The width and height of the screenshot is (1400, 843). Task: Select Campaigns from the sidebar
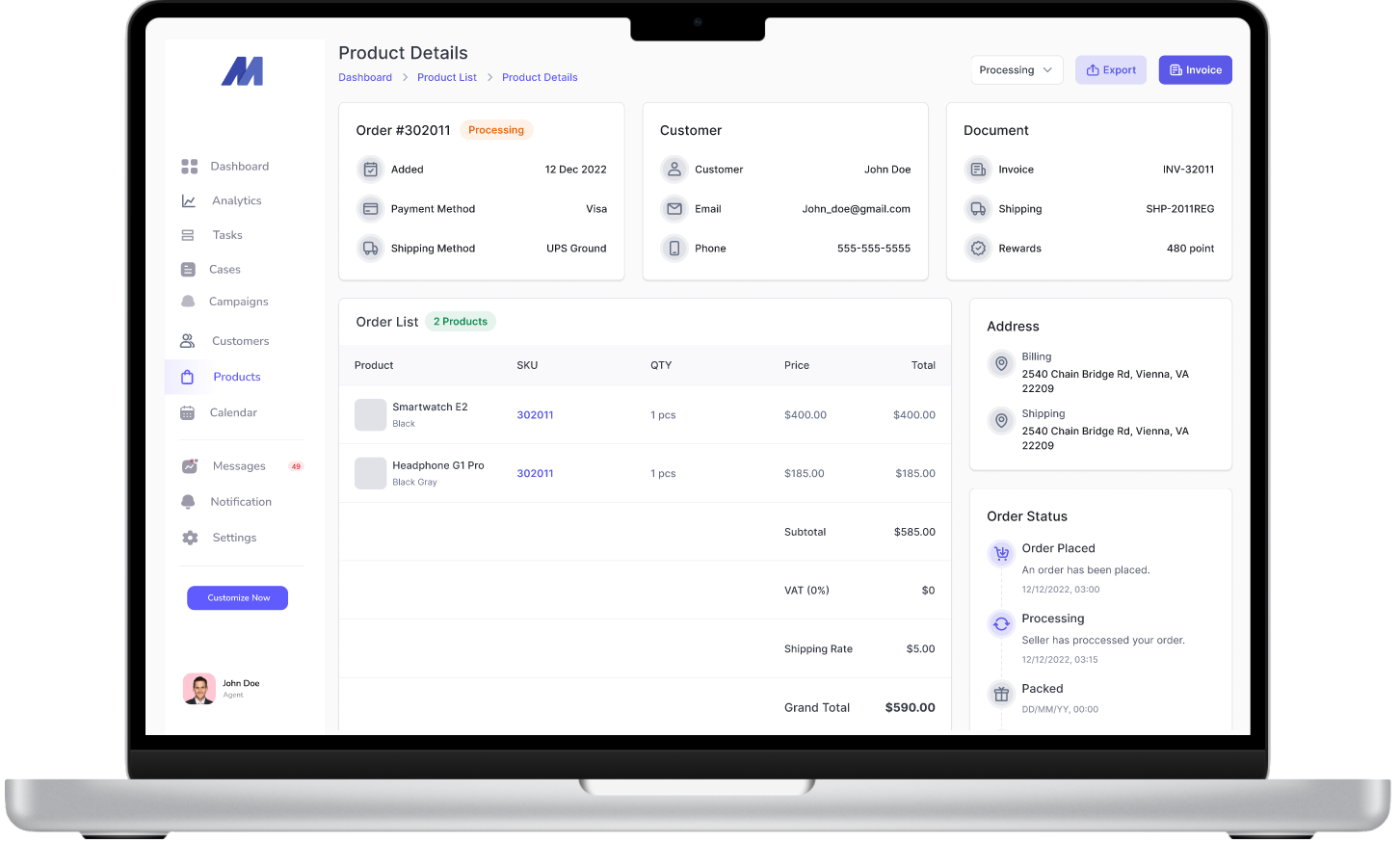coord(238,302)
